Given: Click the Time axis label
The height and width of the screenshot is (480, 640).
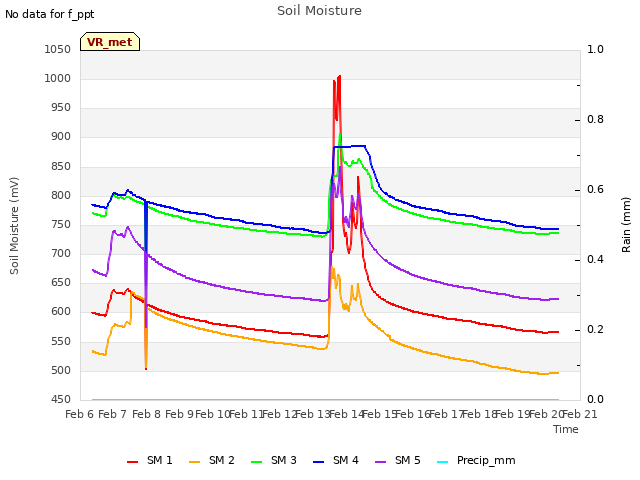Looking at the screenshot, I should point(566,429).
